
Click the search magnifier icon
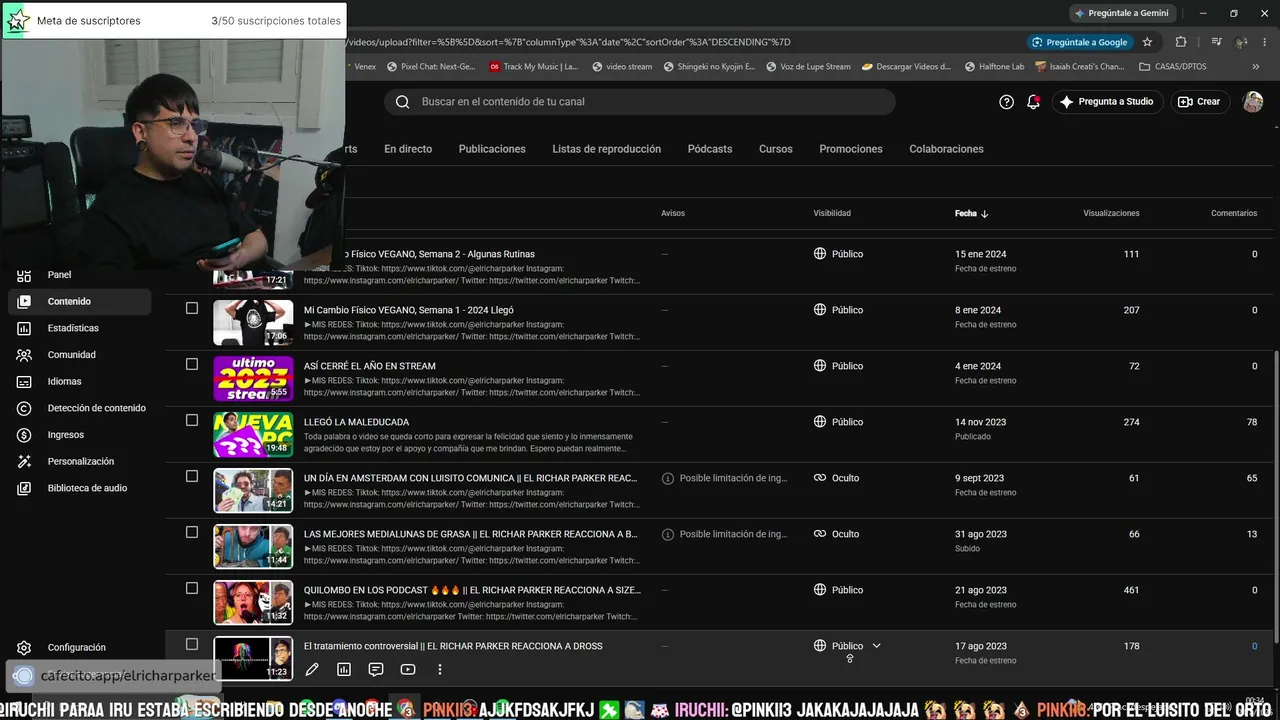[402, 102]
